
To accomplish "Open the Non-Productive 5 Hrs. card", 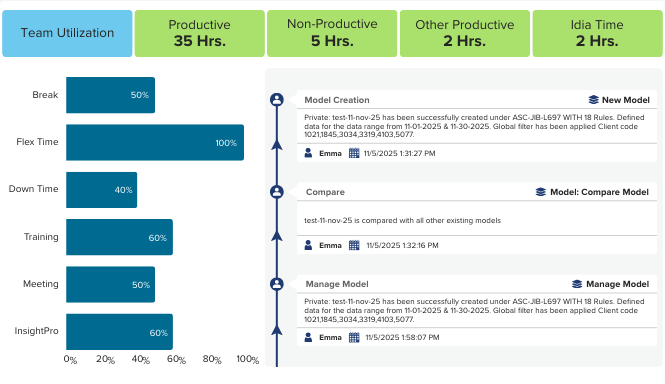I will tap(332, 34).
